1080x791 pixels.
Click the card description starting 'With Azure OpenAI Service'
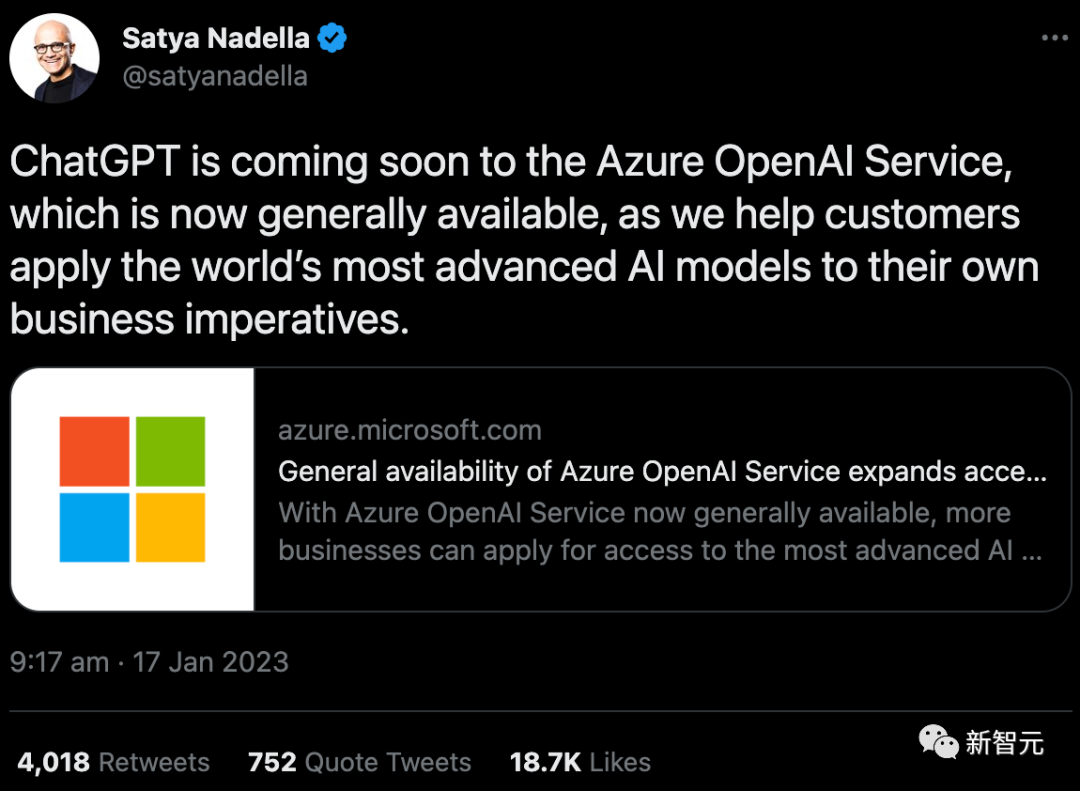pyautogui.click(x=660, y=531)
